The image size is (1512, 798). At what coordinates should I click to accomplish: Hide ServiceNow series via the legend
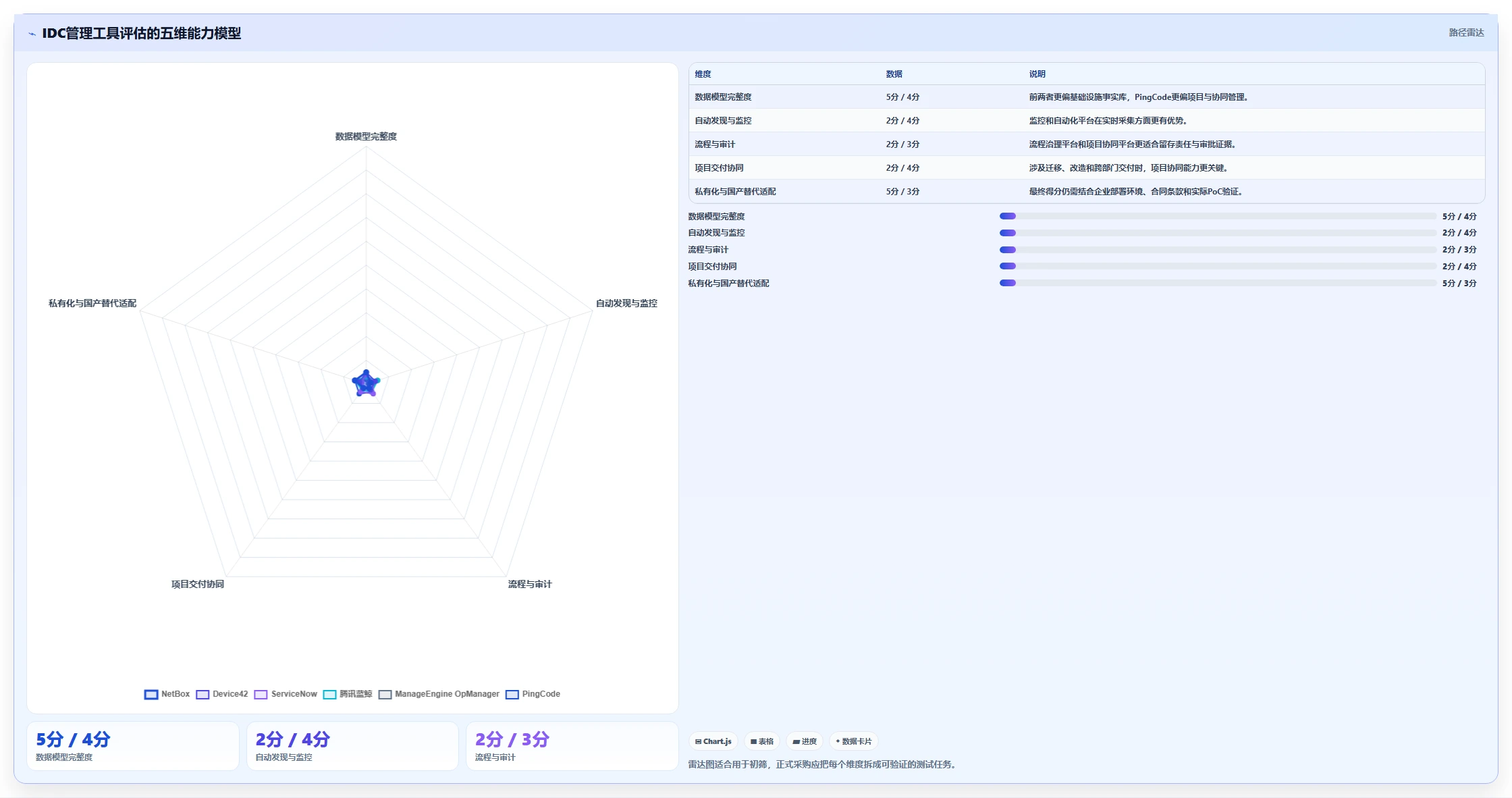[x=286, y=694]
